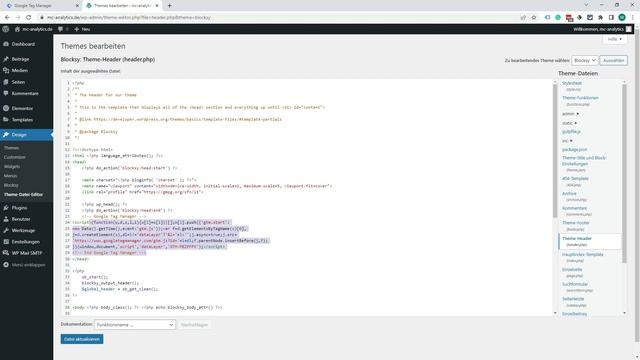This screenshot has width=640, height=360.
Task: Open Theme-Funktionen file
Action: coord(580,98)
